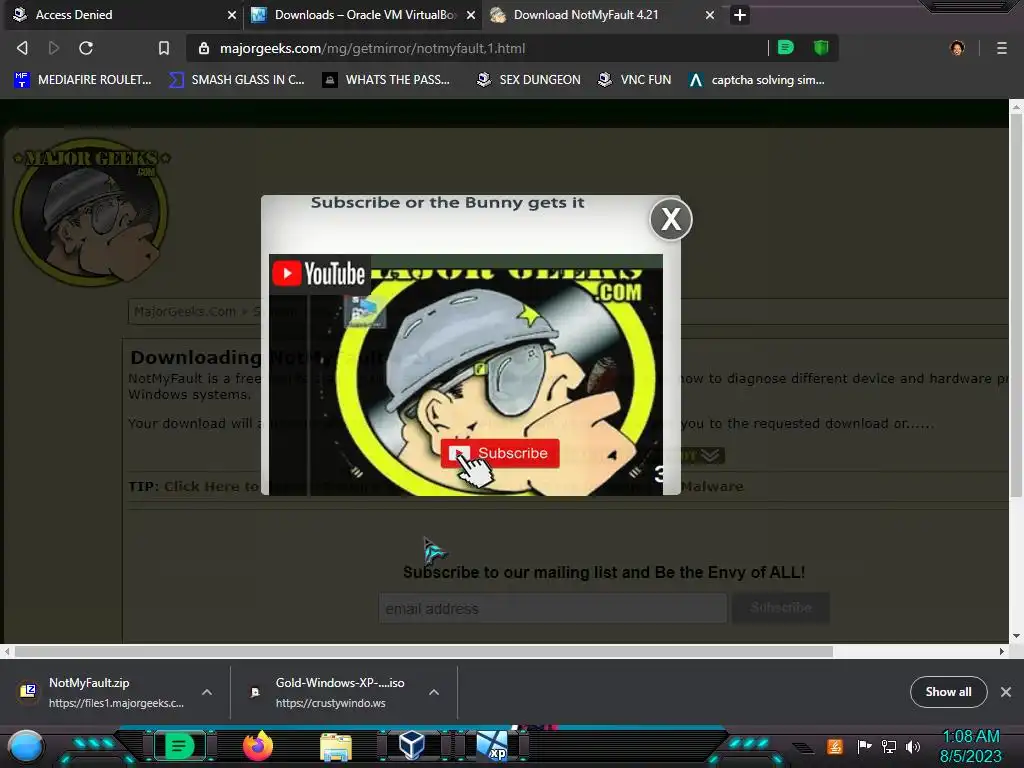The height and width of the screenshot is (768, 1024).
Task: Open VirtualBox from the taskbar
Action: tap(412, 746)
